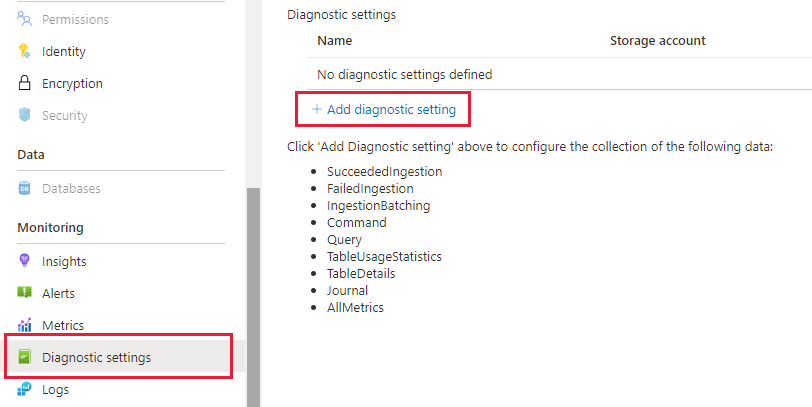Click the Permissions people icon

point(25,19)
